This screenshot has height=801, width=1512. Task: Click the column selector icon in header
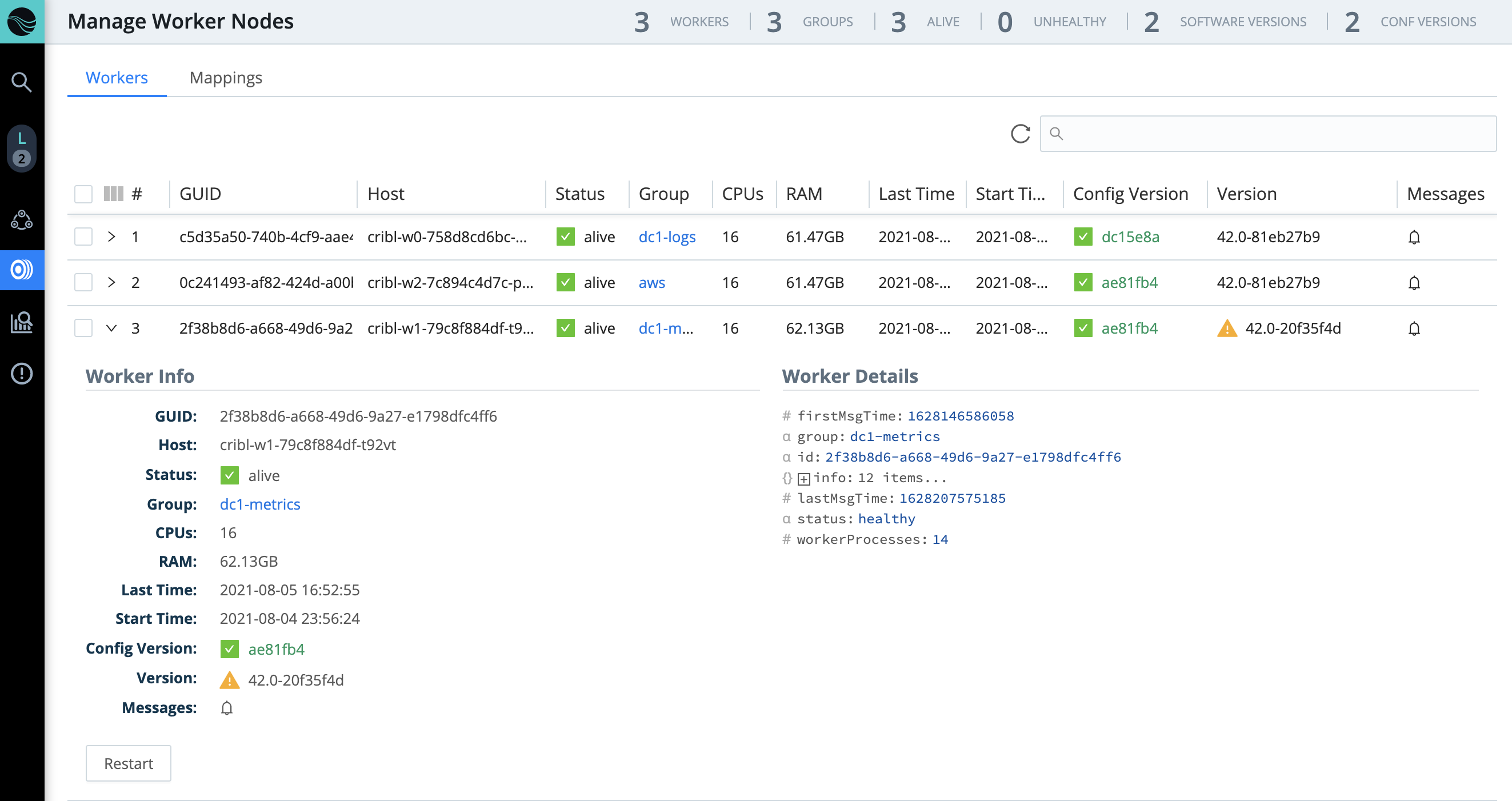coord(114,194)
